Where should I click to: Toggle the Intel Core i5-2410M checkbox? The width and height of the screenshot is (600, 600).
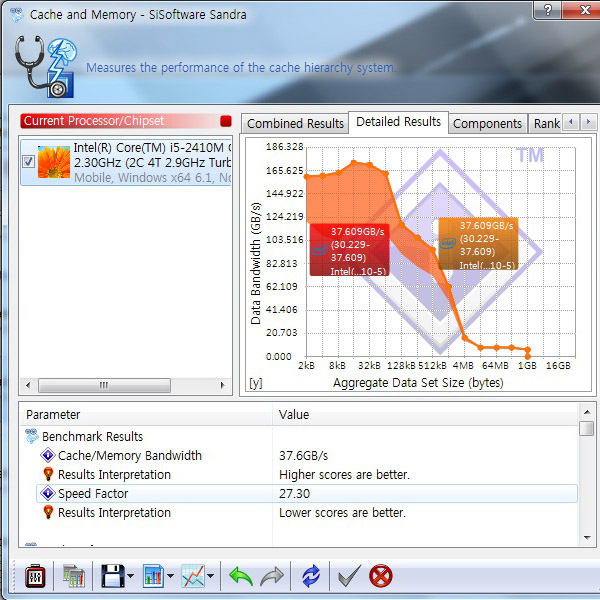28,161
